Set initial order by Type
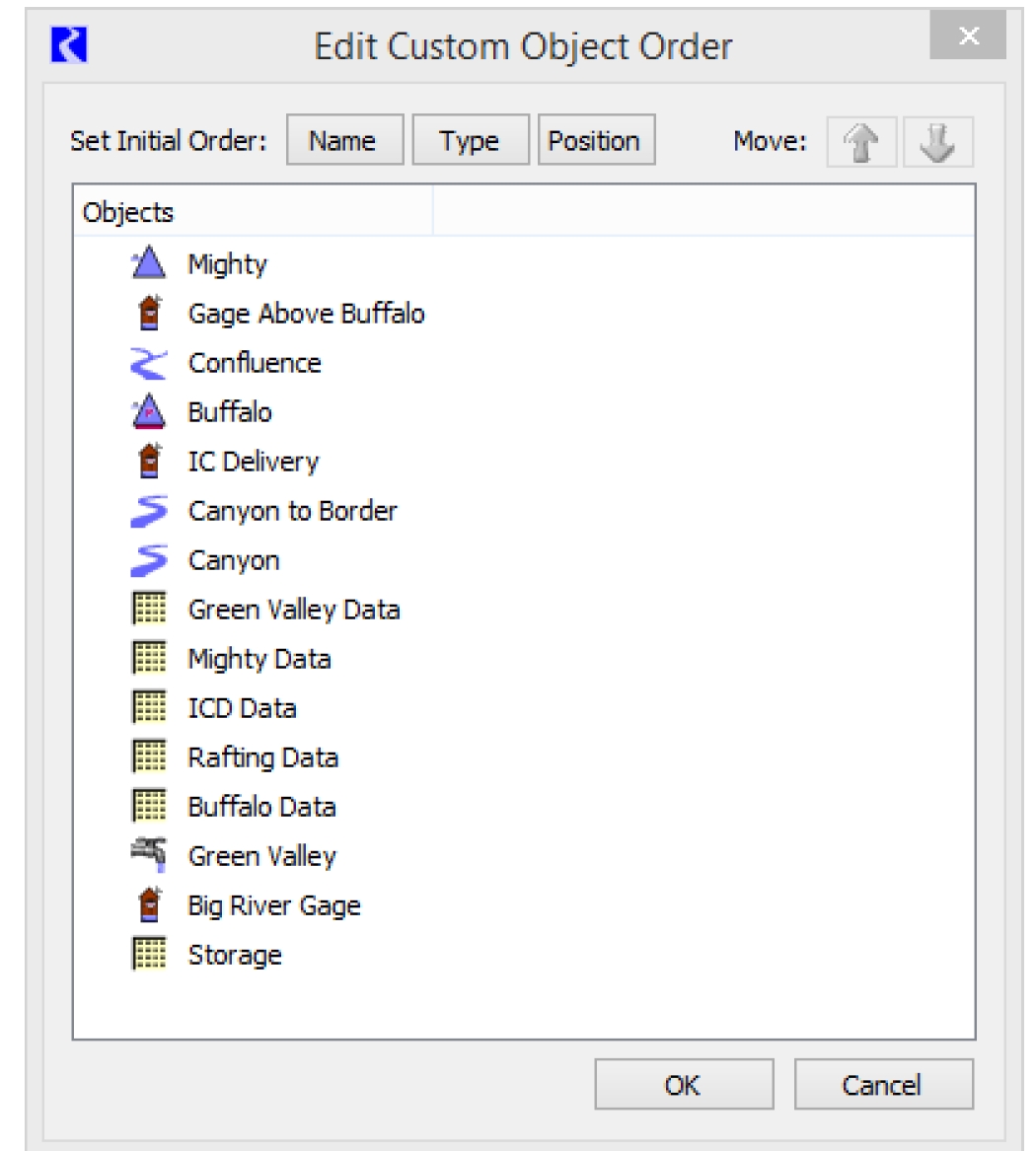 pyautogui.click(x=470, y=141)
